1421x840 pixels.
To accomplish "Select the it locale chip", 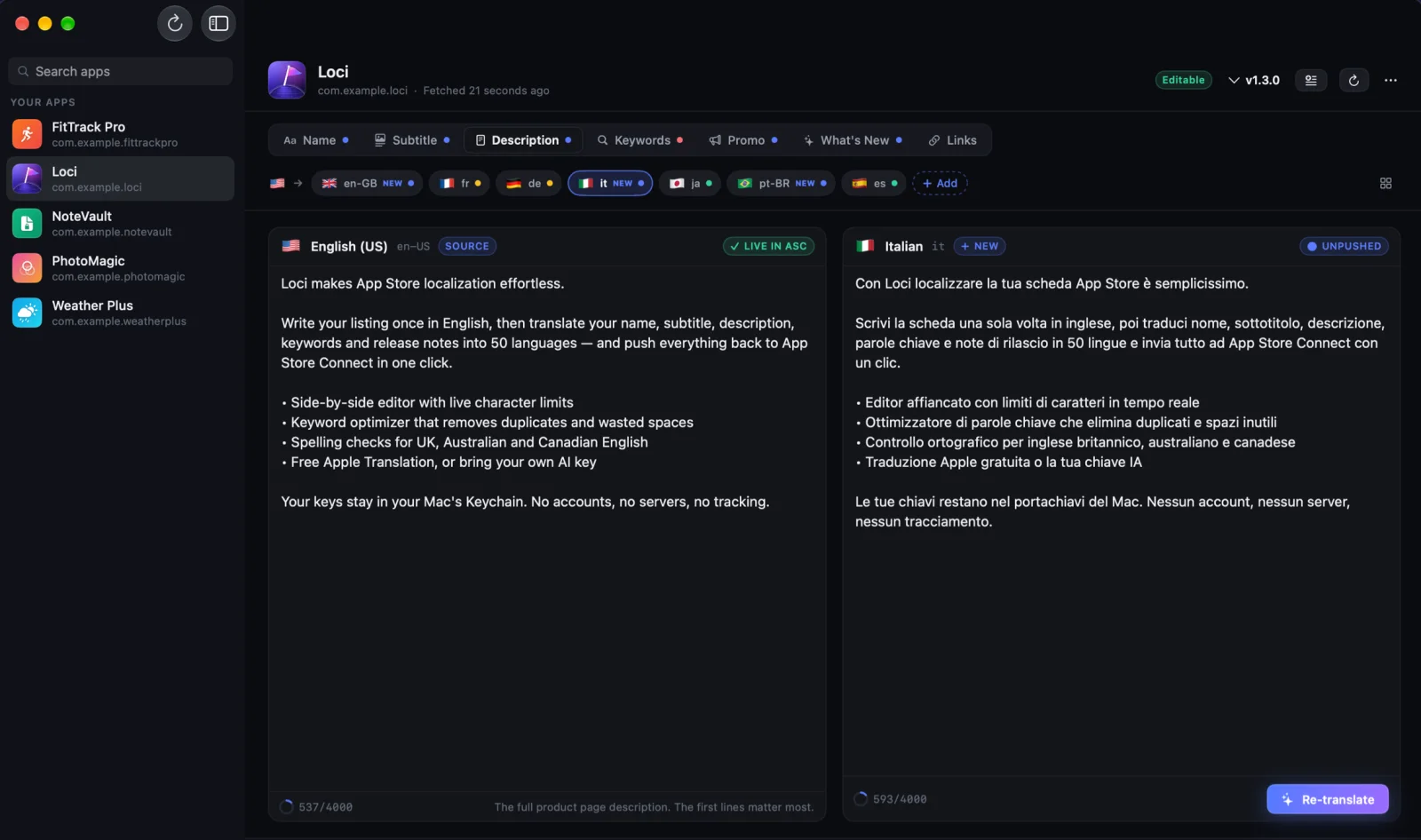I will tap(610, 183).
